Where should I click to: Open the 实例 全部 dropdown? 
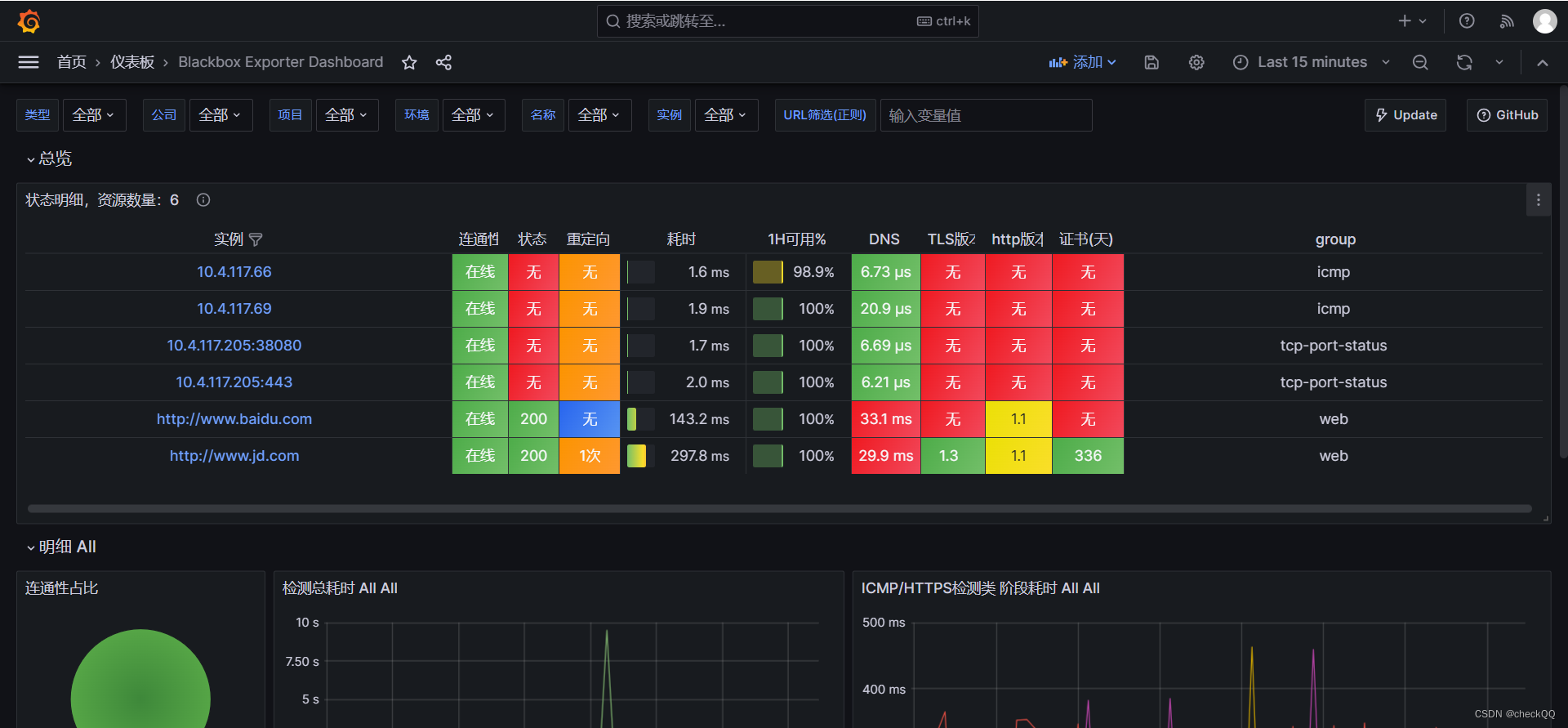click(727, 115)
